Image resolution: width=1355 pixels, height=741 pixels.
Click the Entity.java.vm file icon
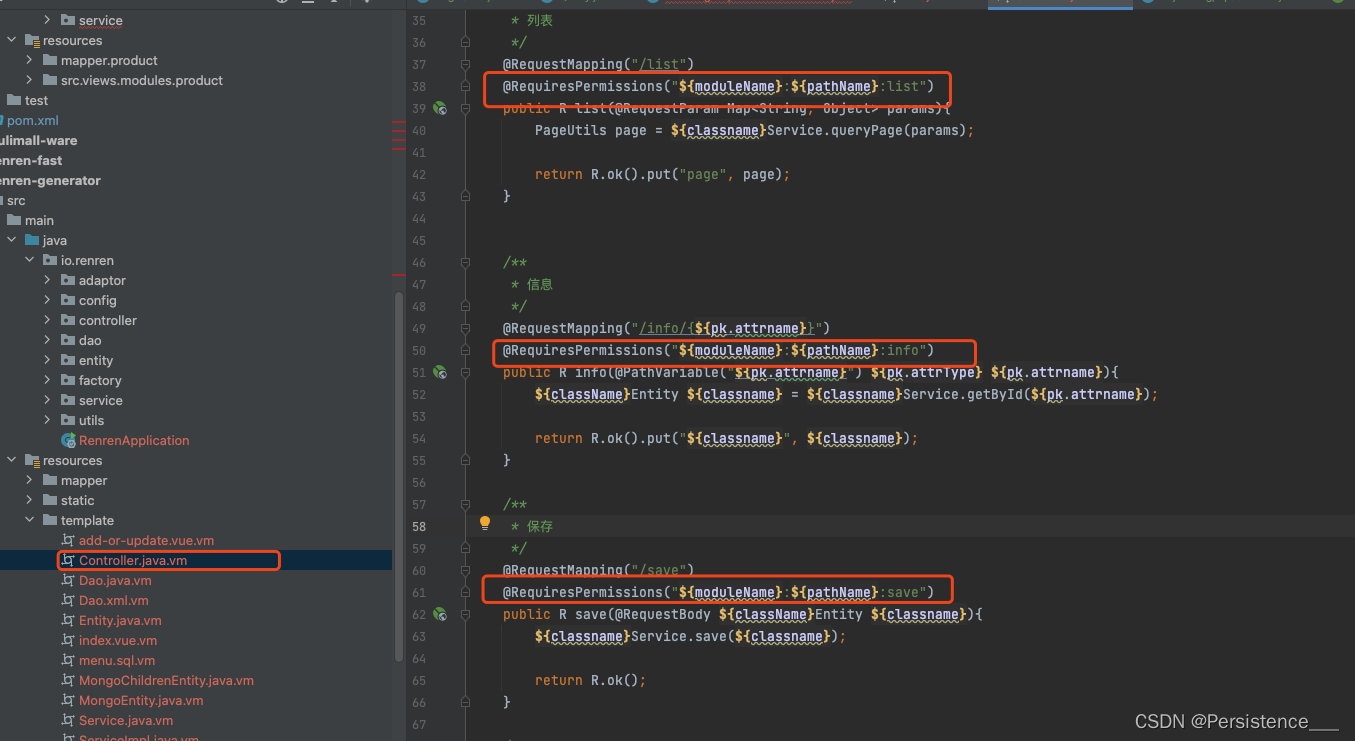68,620
